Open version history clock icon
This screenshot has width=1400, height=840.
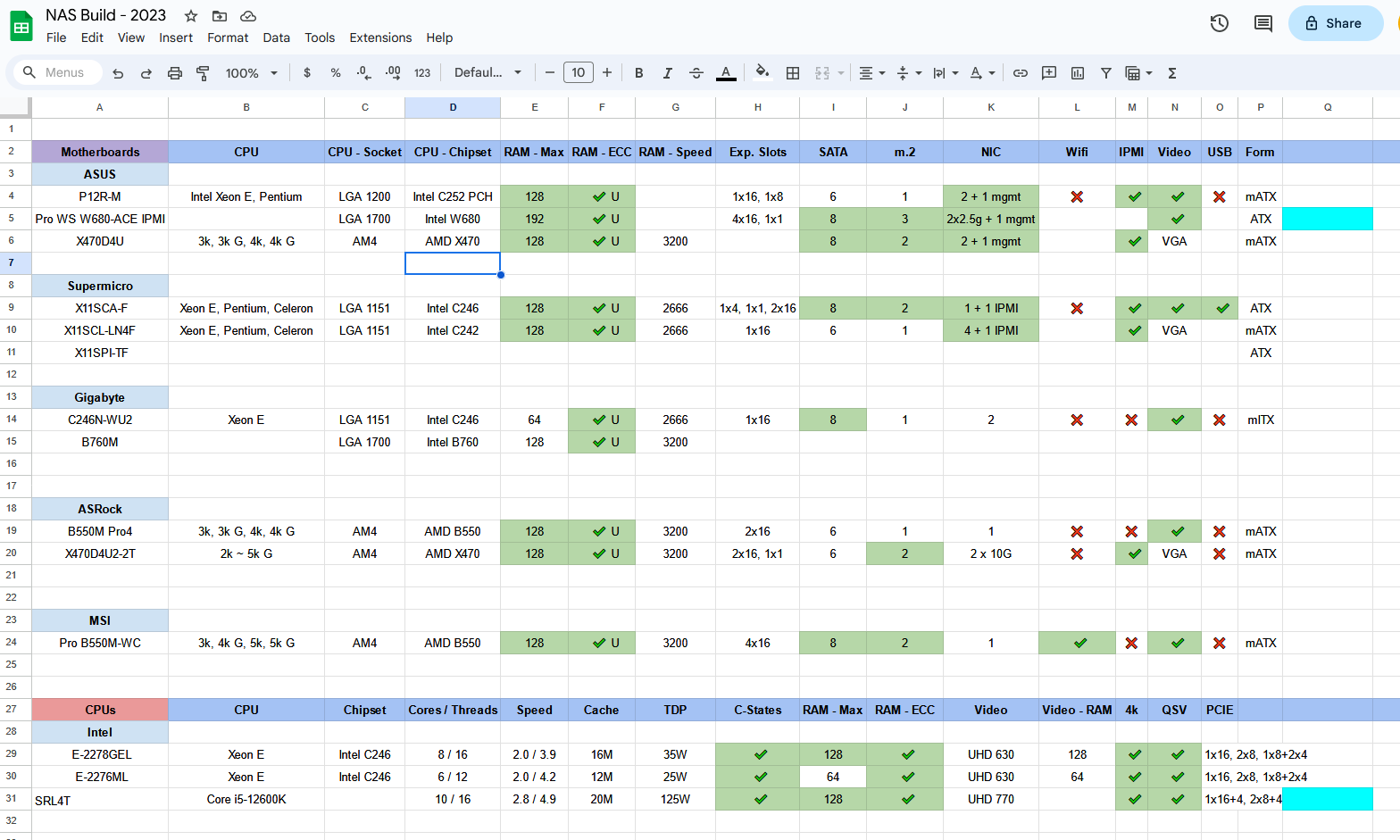point(1220,23)
